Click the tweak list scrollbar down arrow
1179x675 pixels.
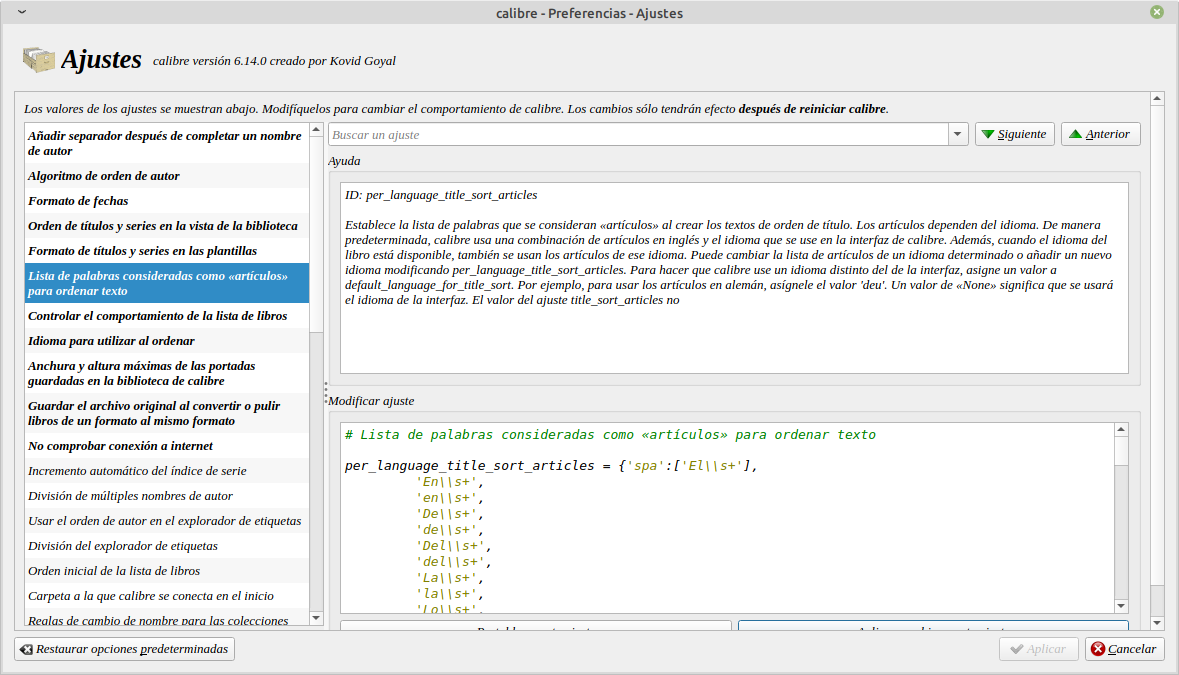point(317,619)
